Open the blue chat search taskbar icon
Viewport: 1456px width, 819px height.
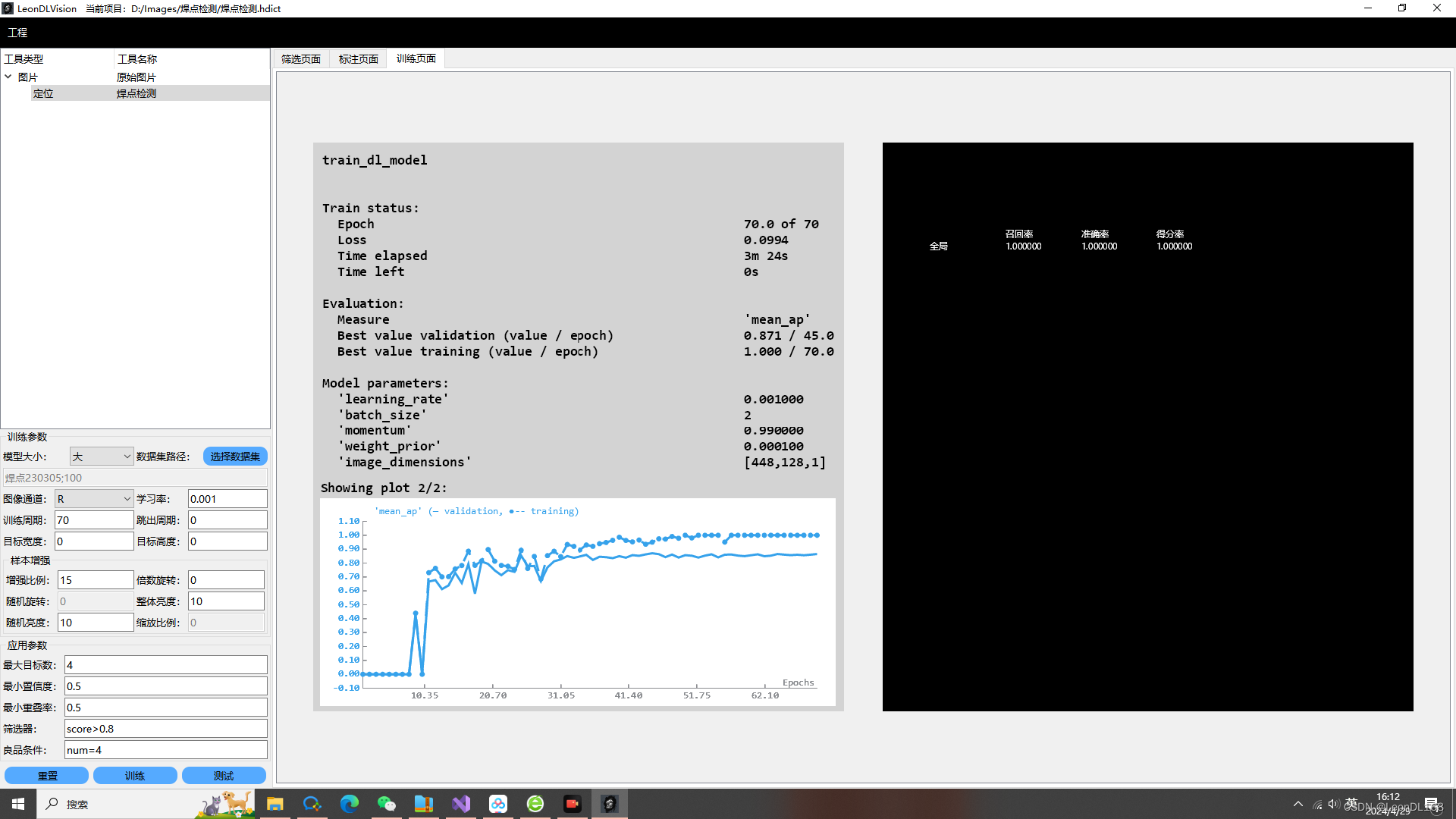point(312,804)
